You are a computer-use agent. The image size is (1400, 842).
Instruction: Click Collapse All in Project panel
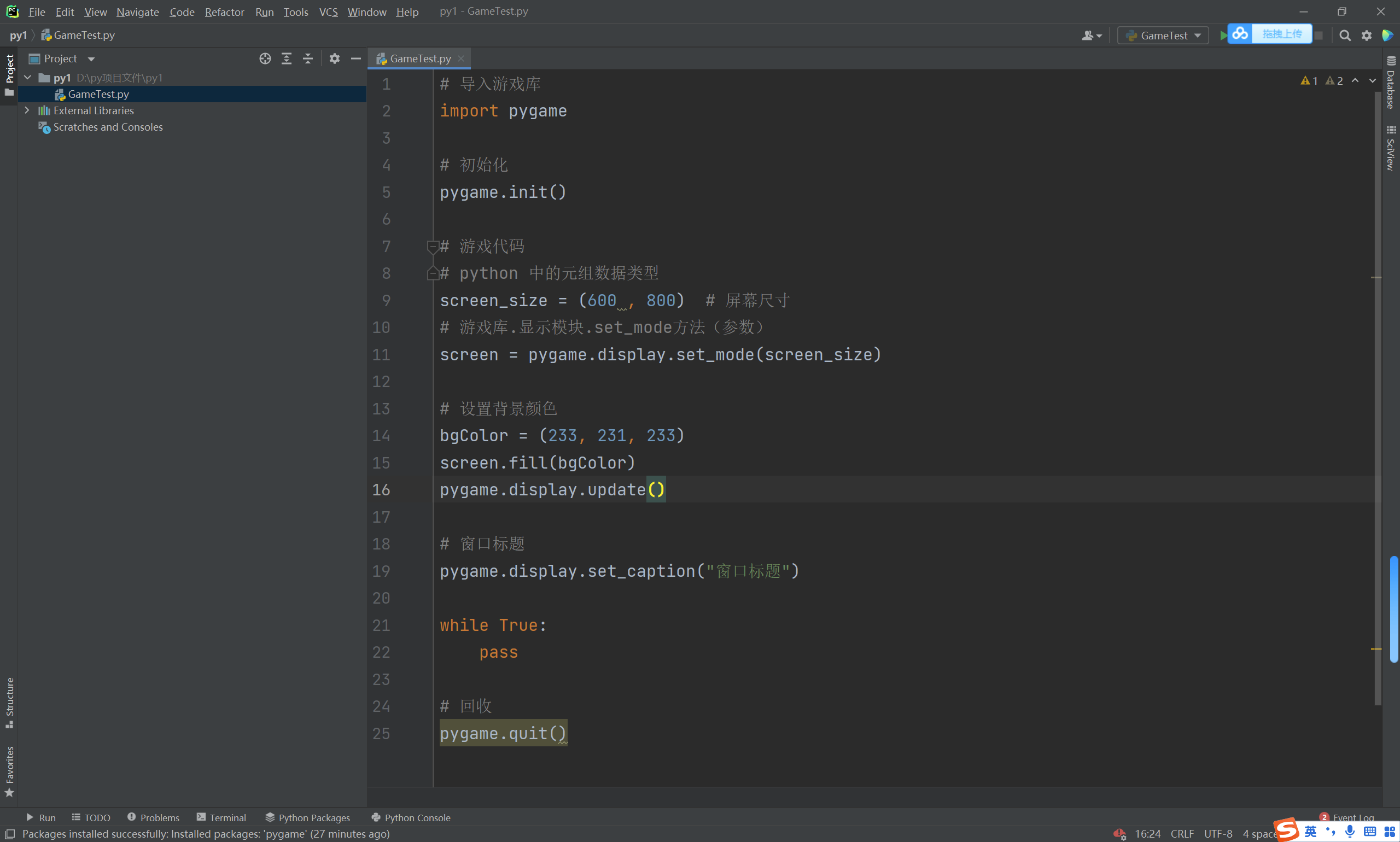[307, 59]
